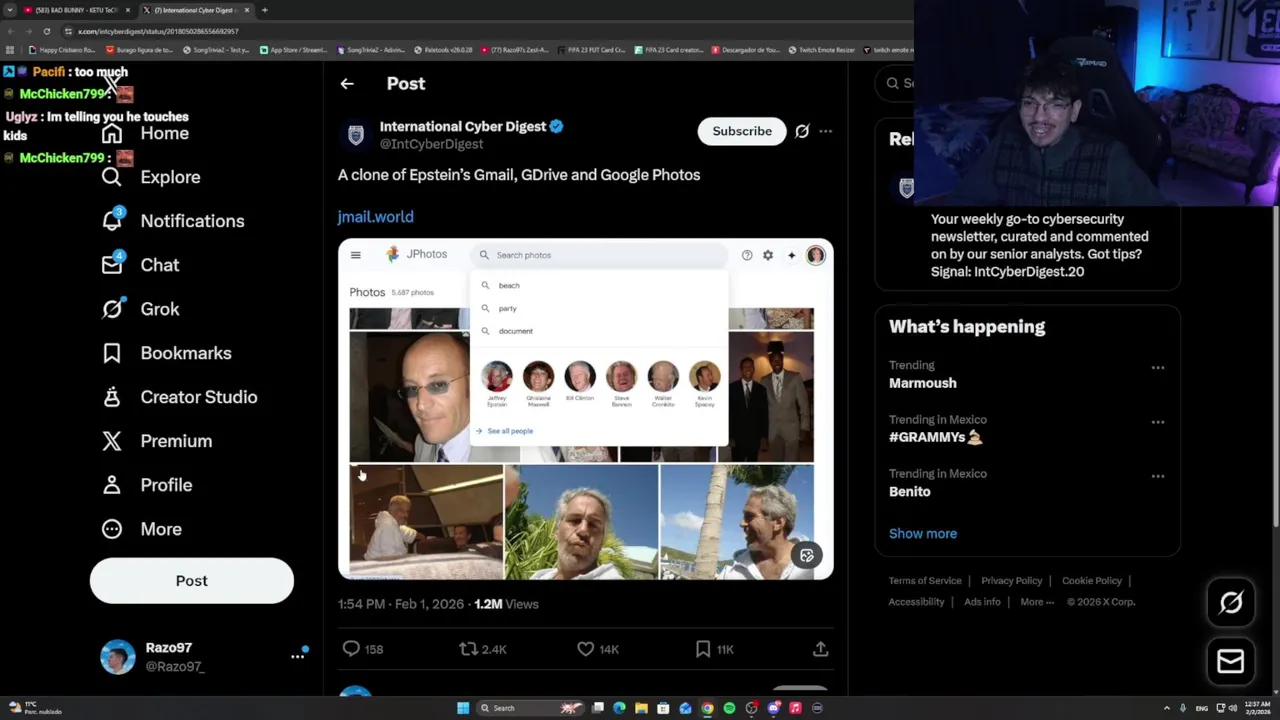Open Windows Start menu on taskbar
1280x720 pixels.
(x=463, y=708)
